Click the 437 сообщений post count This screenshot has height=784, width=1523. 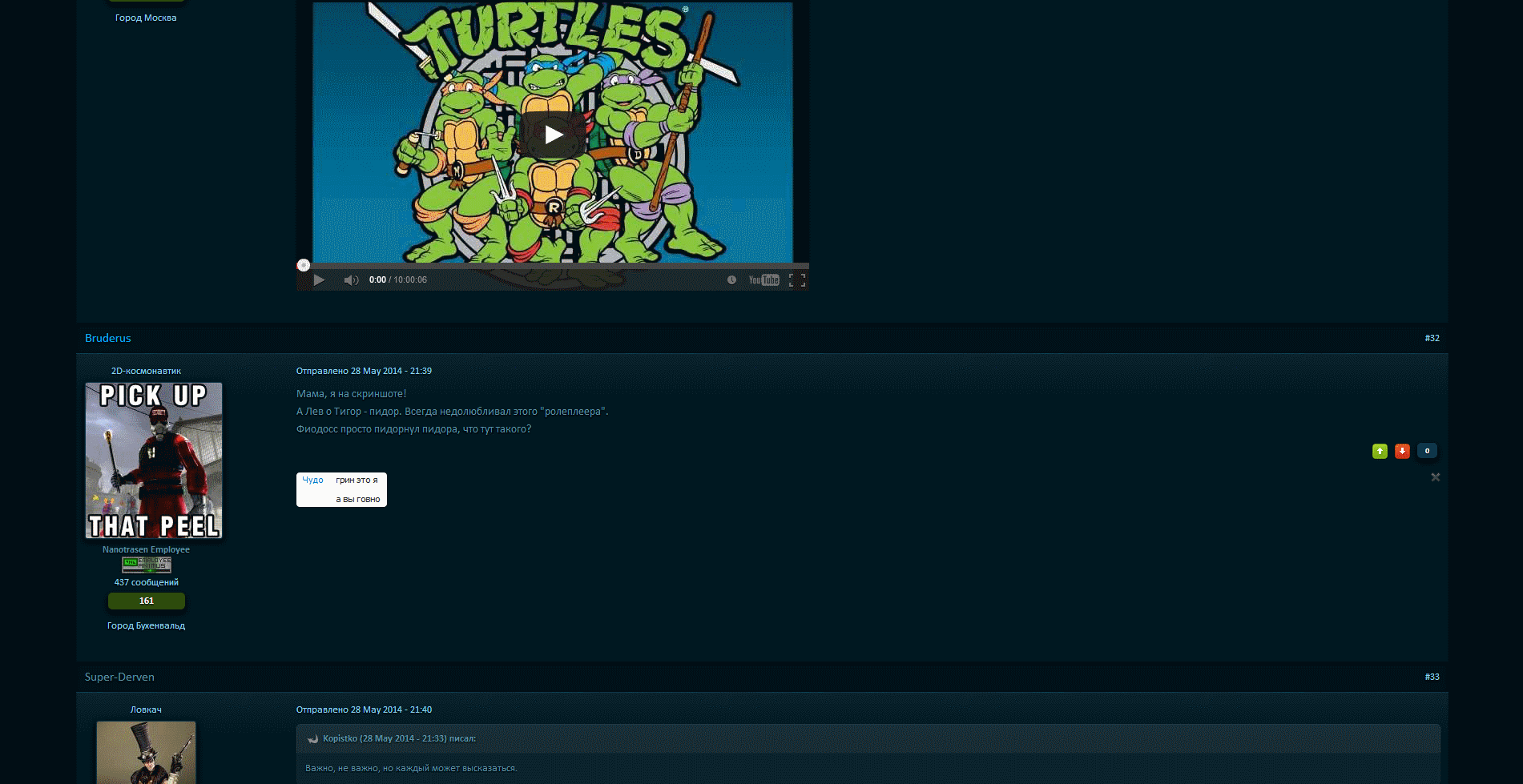point(146,582)
